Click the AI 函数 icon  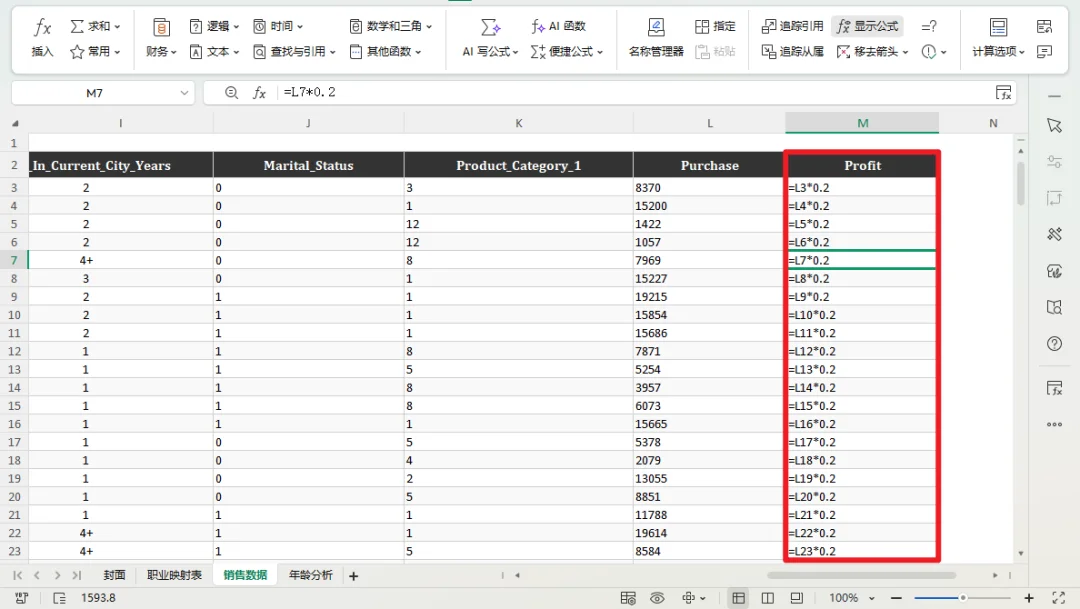(x=559, y=26)
